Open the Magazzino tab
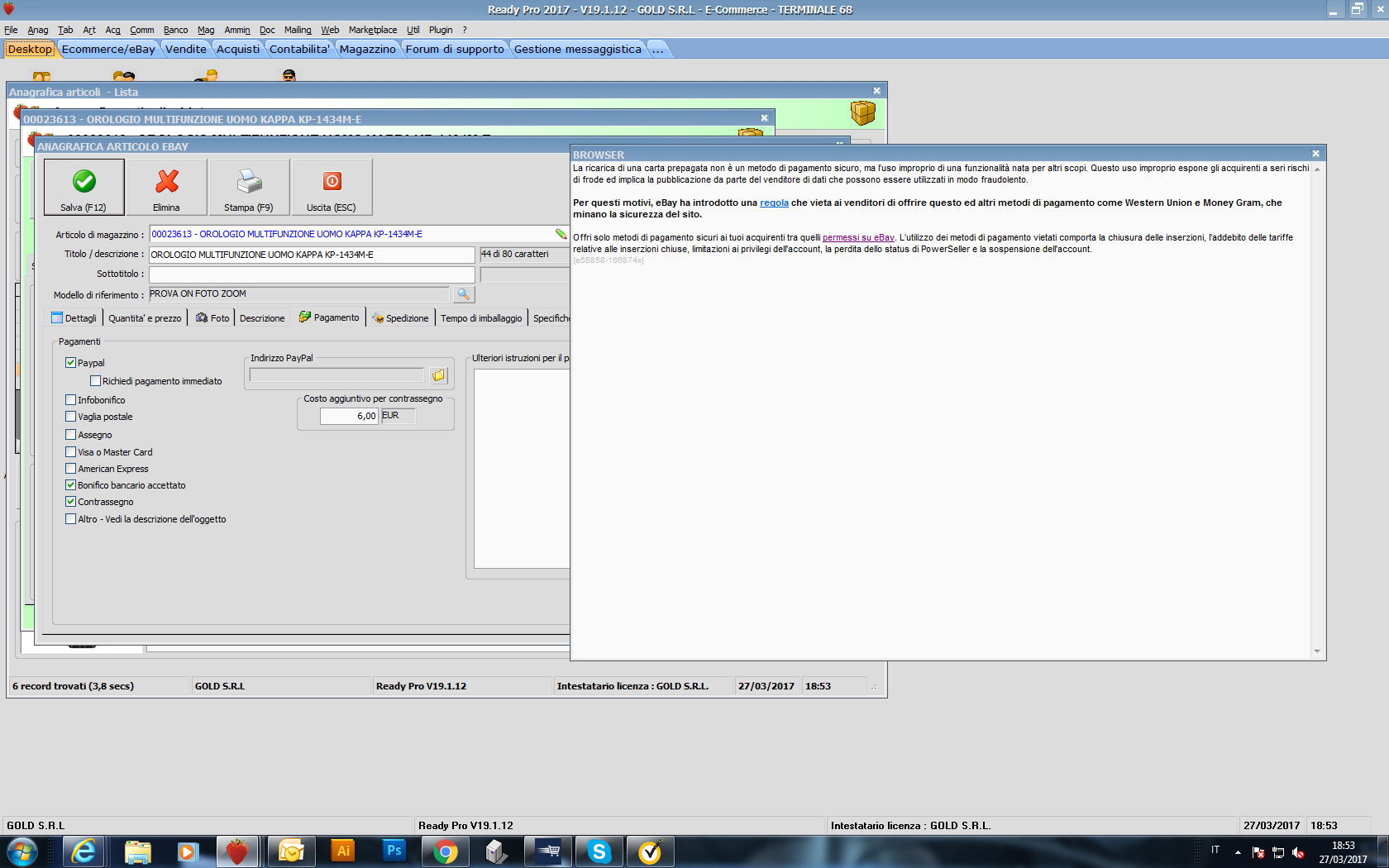Image resolution: width=1389 pixels, height=868 pixels. click(367, 50)
